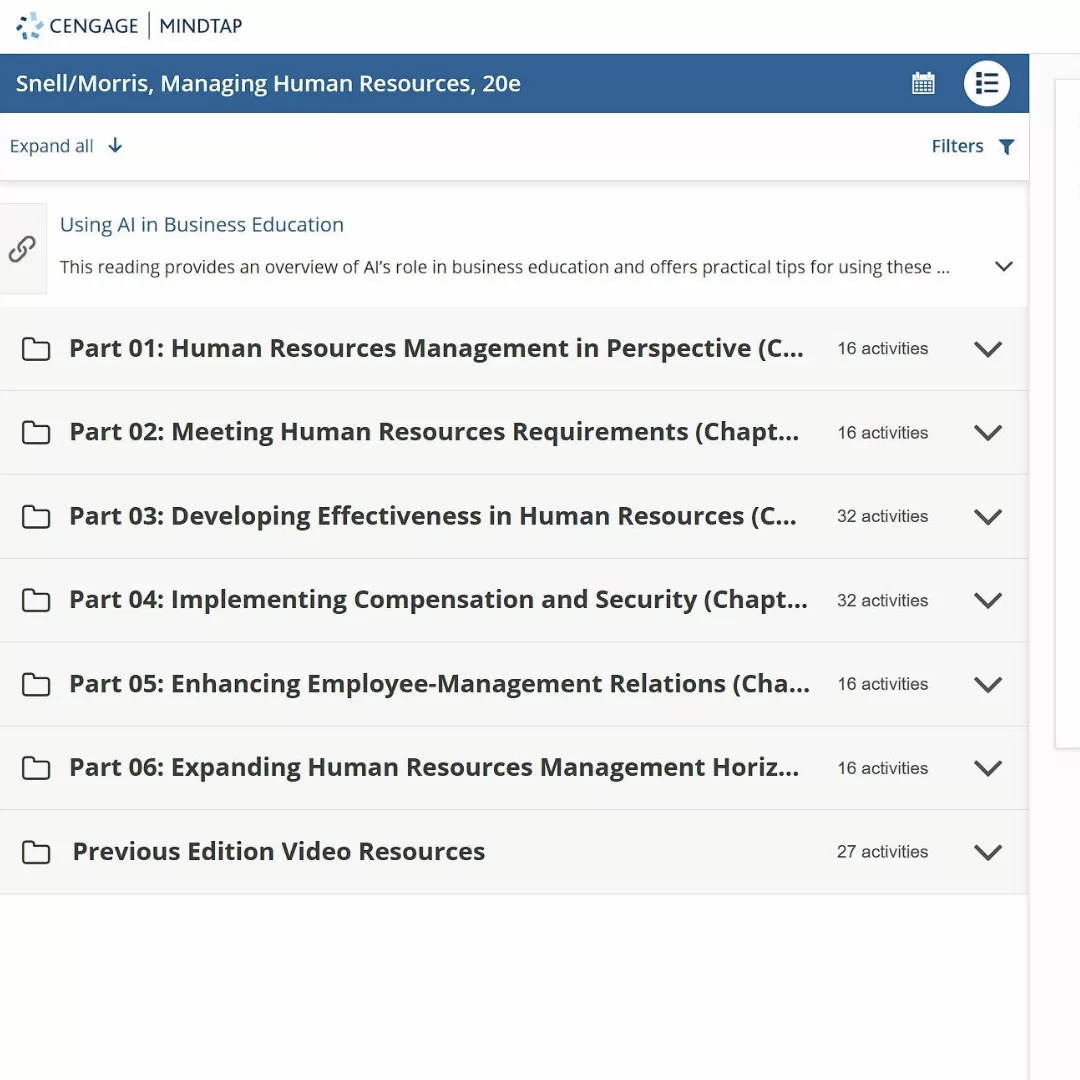Click the Expand all down-arrow icon
Viewport: 1080px width, 1080px height.
coord(115,145)
